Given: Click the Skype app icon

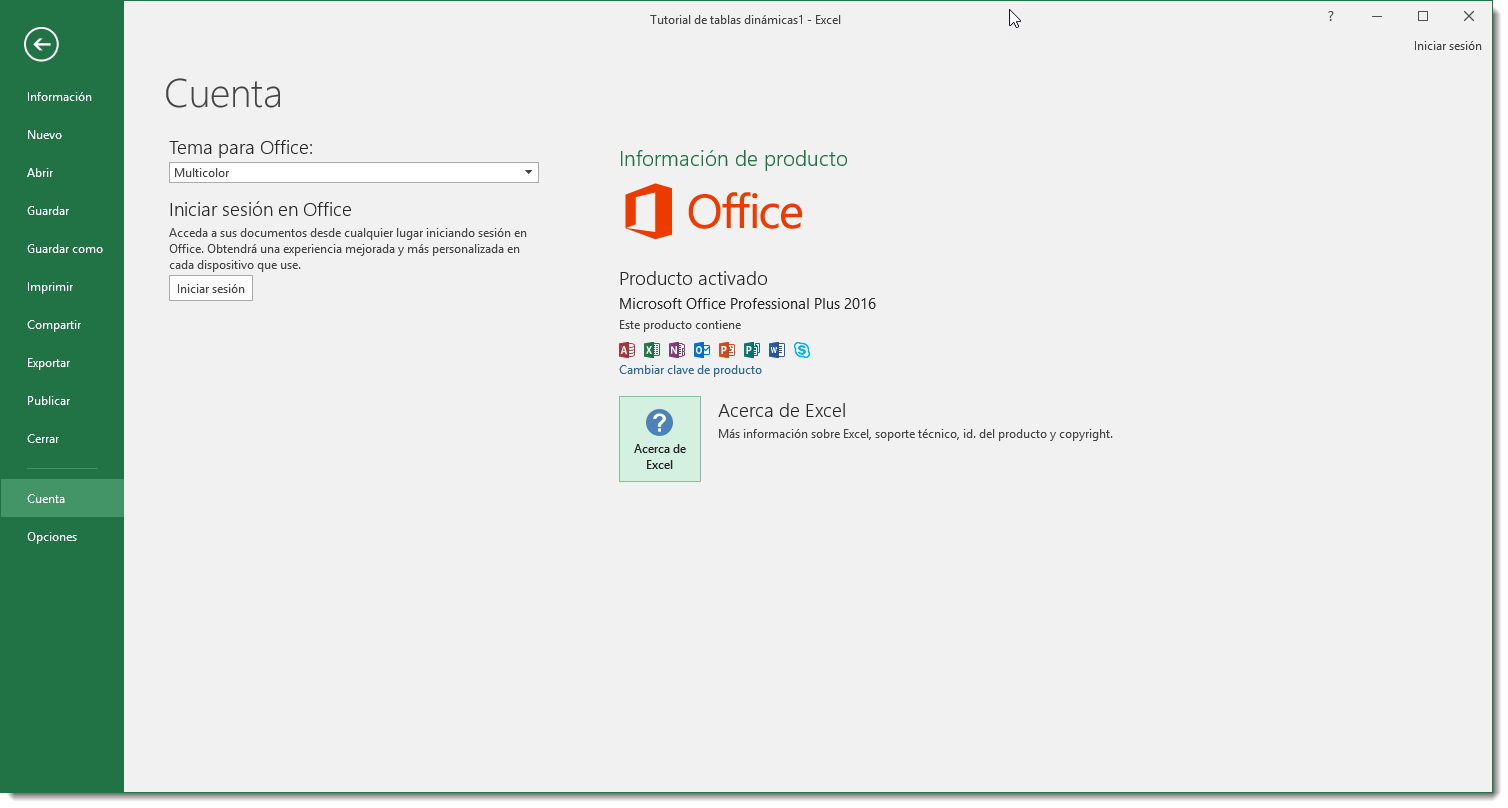Looking at the screenshot, I should click(x=802, y=350).
